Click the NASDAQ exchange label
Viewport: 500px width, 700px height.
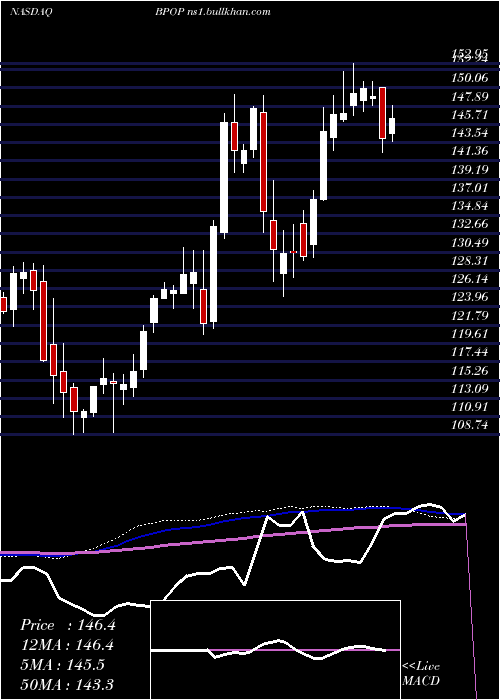[30, 12]
